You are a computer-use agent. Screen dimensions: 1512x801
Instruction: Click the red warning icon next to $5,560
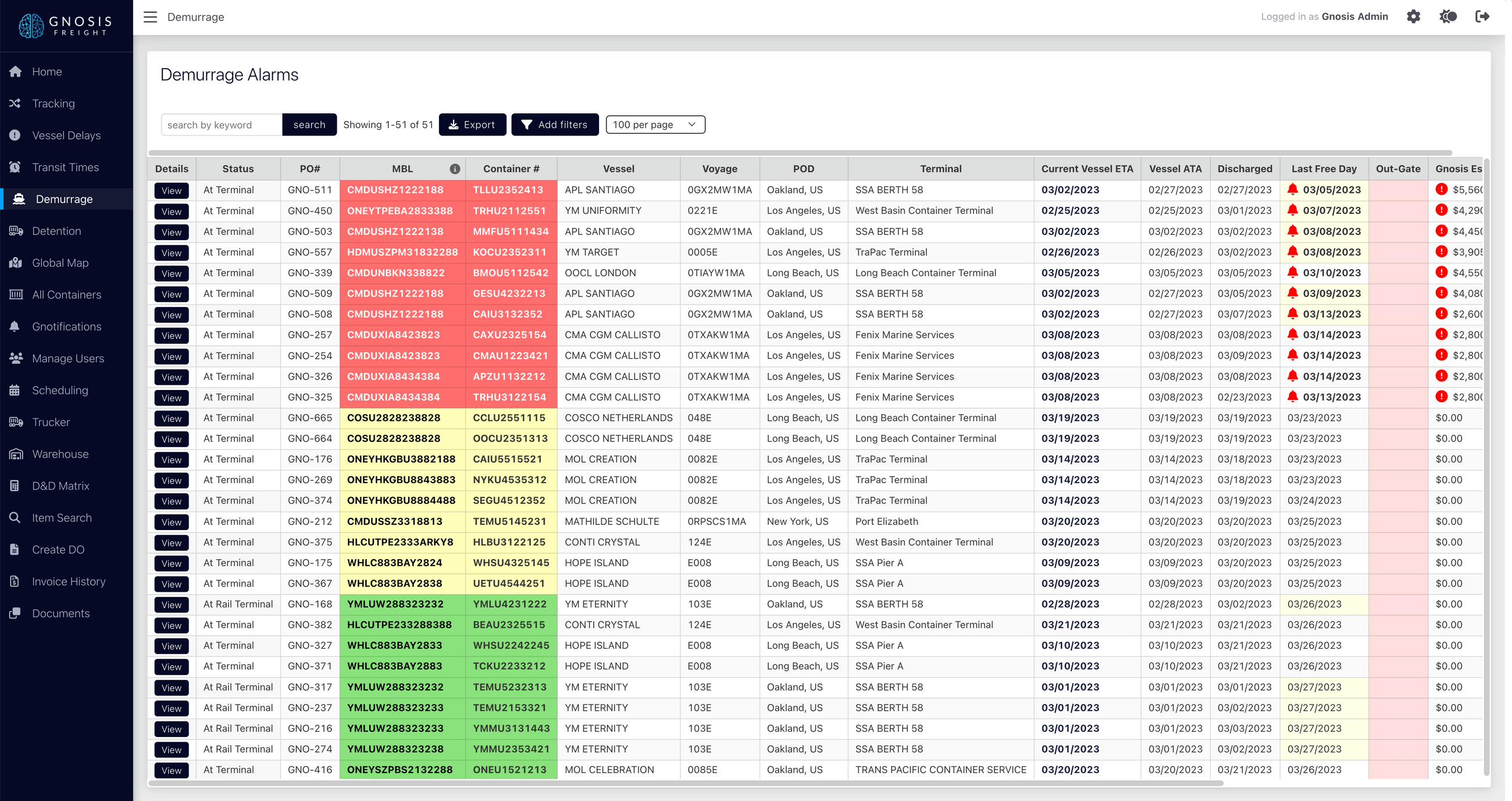(1443, 189)
